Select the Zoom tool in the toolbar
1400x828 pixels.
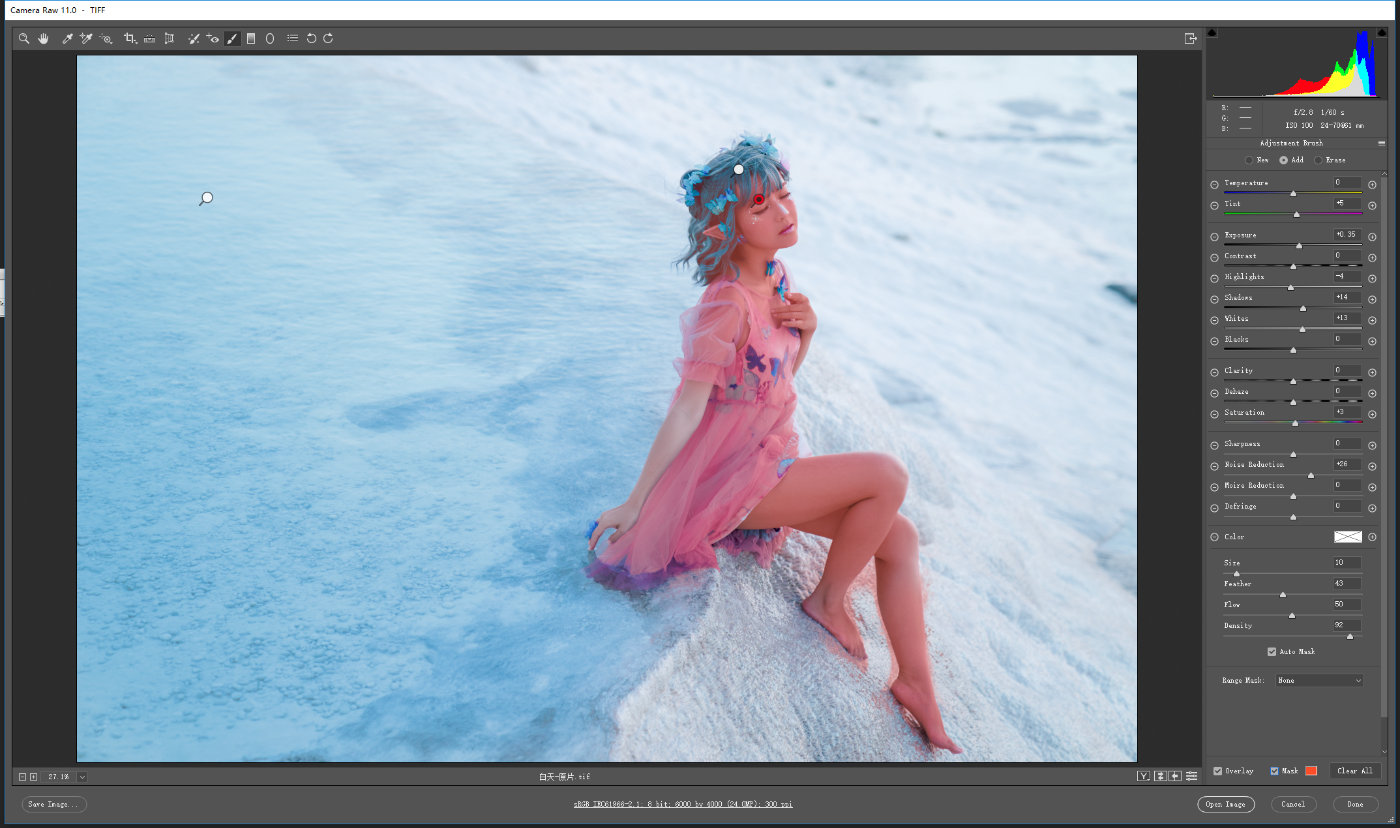click(x=24, y=39)
